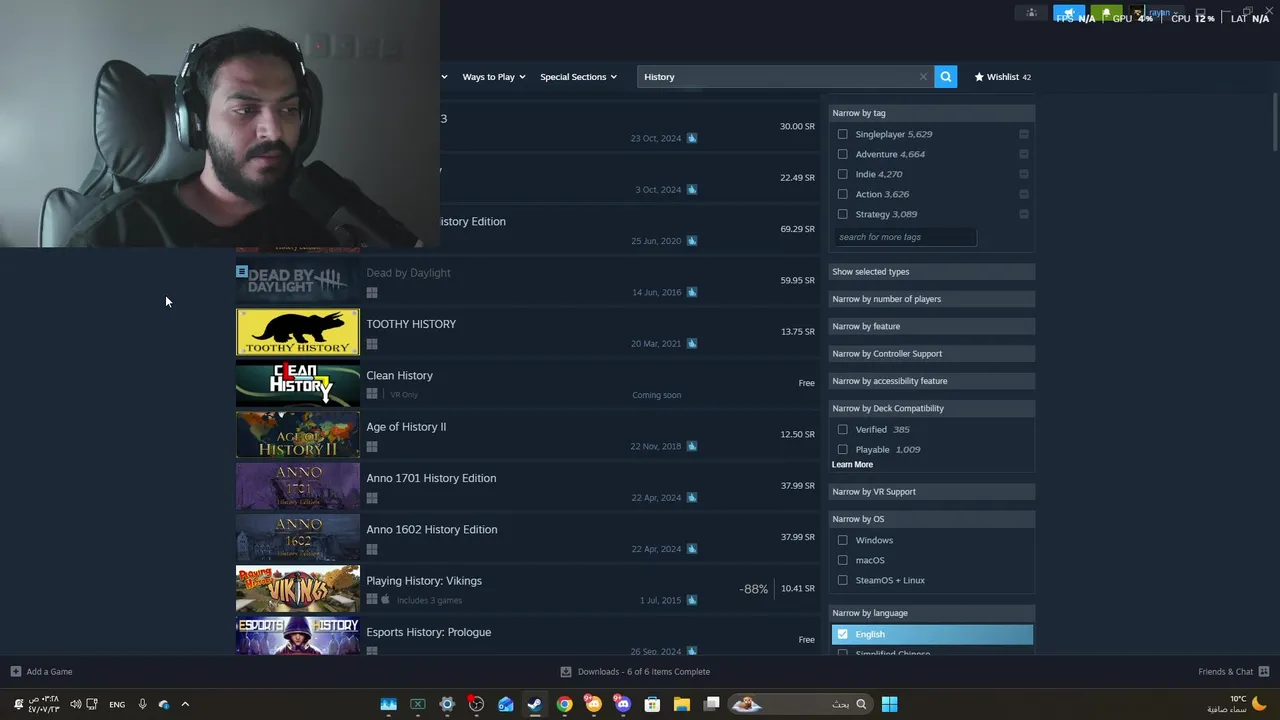Exclude the Strategy tag with its minus icon
Image resolution: width=1280 pixels, height=720 pixels.
click(x=1024, y=214)
